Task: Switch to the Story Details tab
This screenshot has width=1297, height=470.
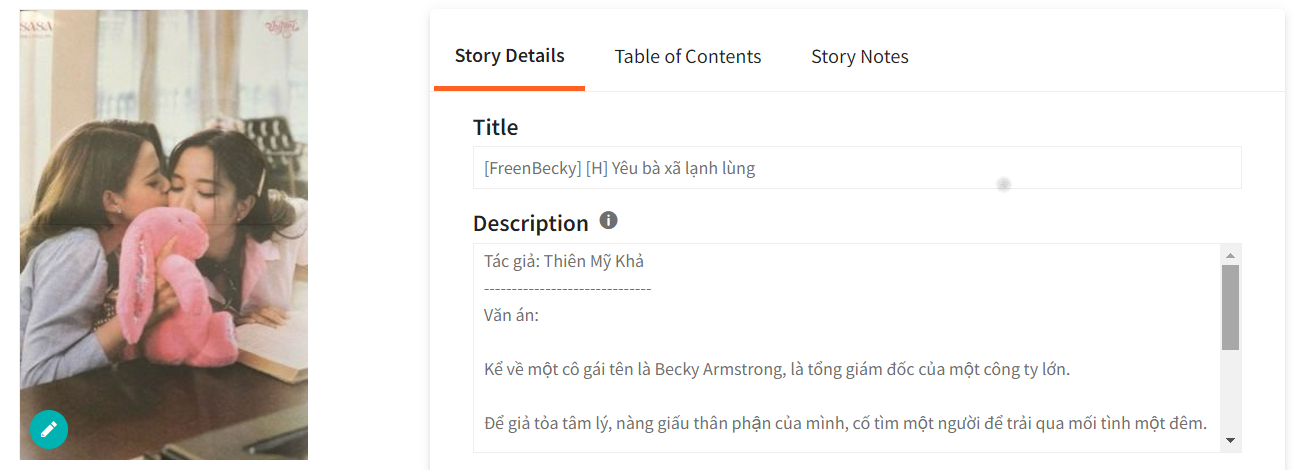Action: pos(509,56)
